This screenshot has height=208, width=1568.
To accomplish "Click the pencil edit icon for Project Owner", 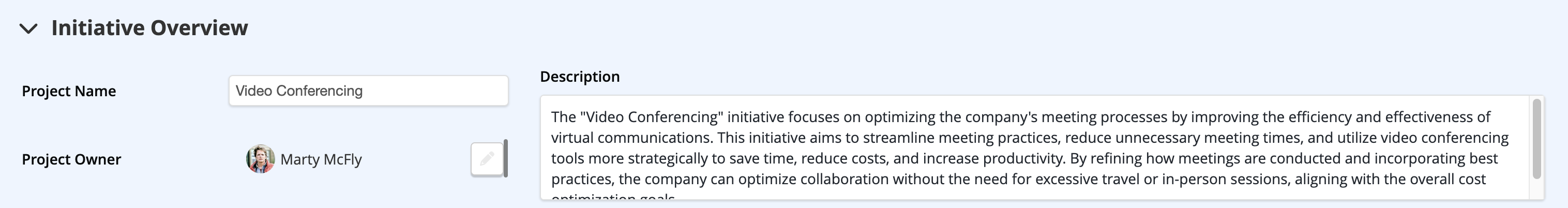I will [487, 159].
